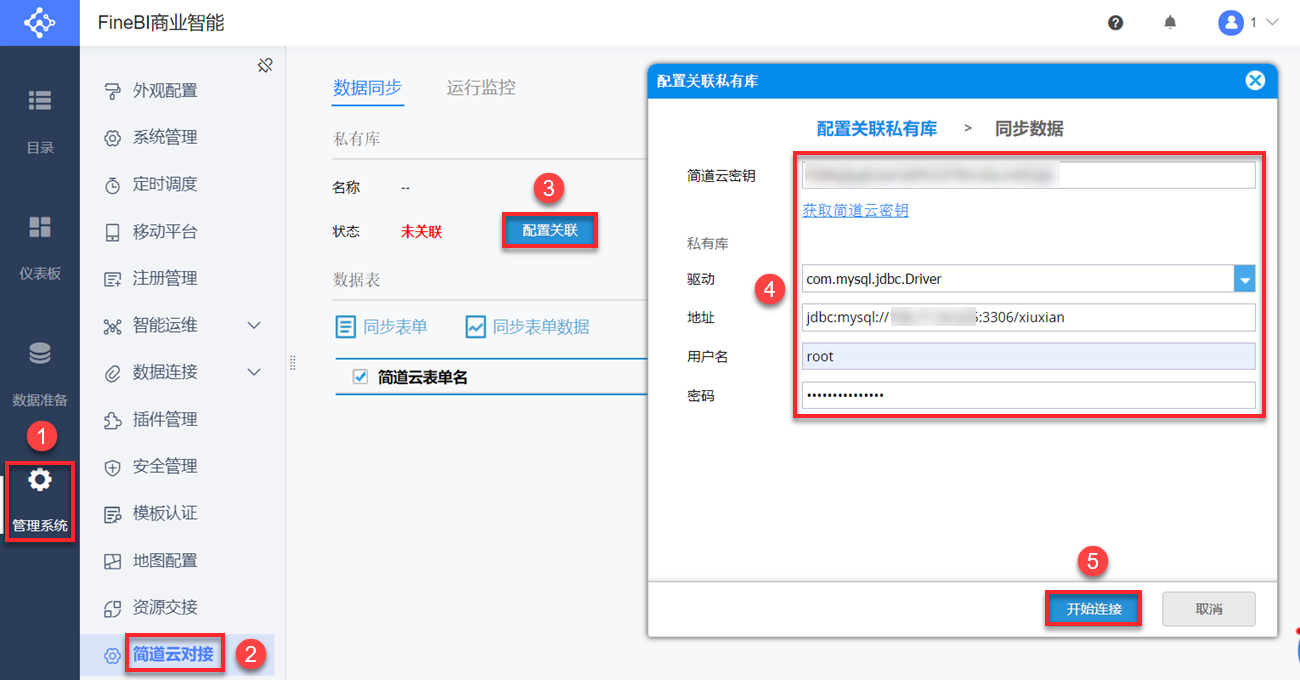
Task: Click 注册管理 registration icon
Action: 113,279
